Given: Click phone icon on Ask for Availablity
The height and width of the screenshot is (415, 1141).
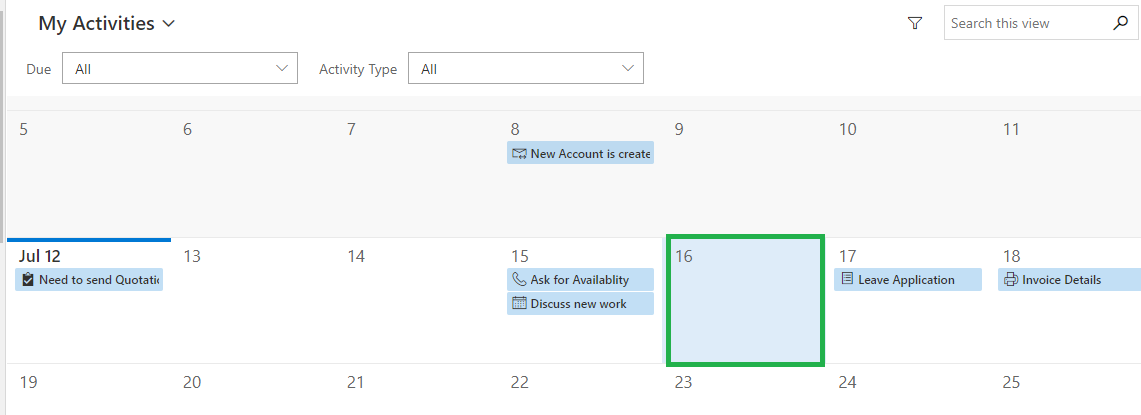Looking at the screenshot, I should (519, 280).
